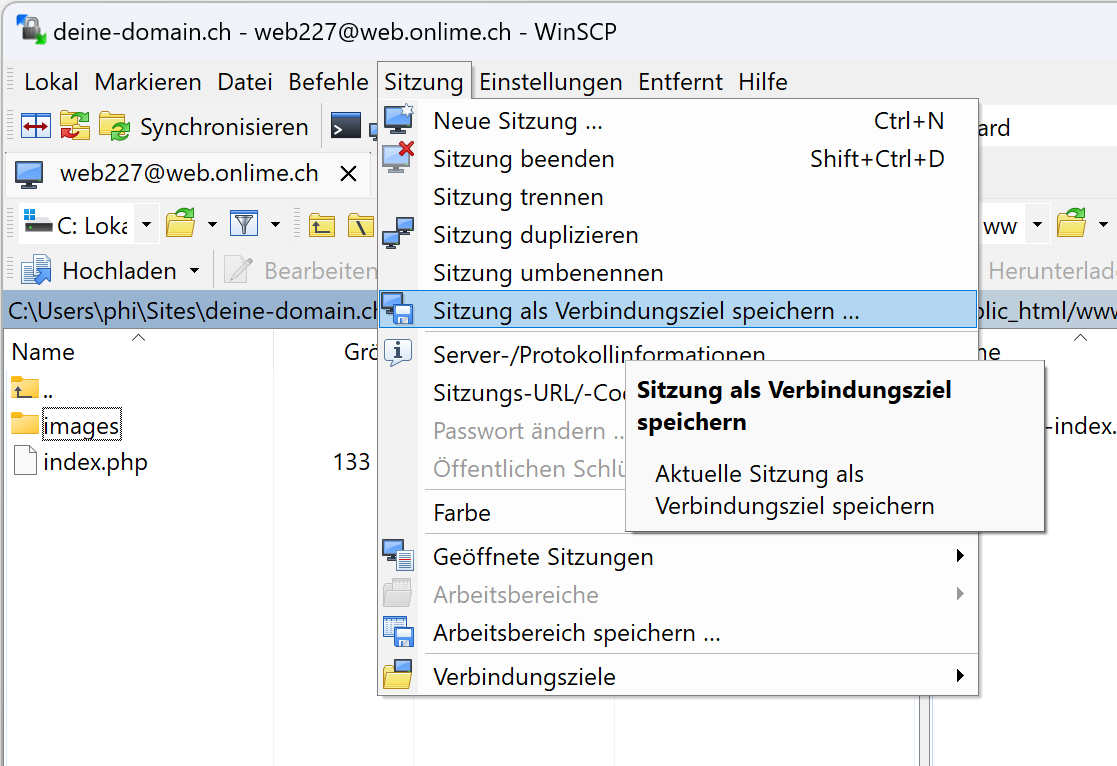Select Sitzung als Verbindungsziel speichern

tap(677, 310)
